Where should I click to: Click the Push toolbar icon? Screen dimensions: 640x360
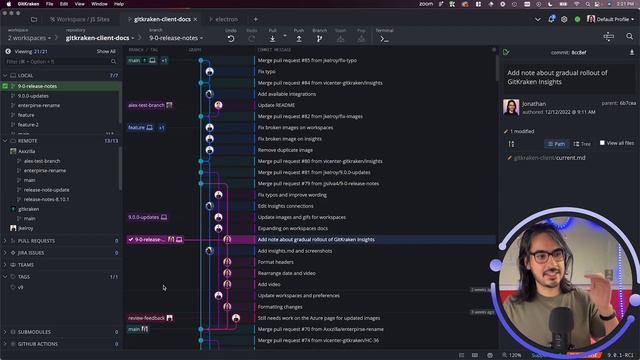pos(299,39)
